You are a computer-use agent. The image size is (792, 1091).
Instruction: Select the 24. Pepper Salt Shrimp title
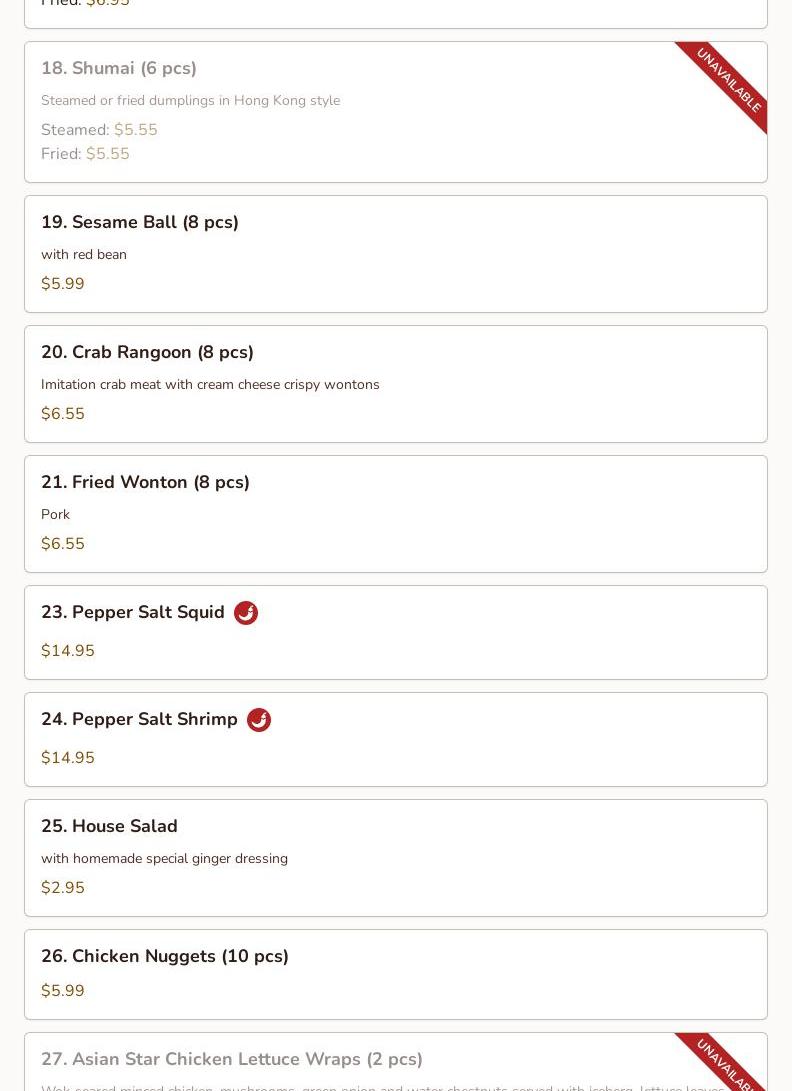(139, 719)
